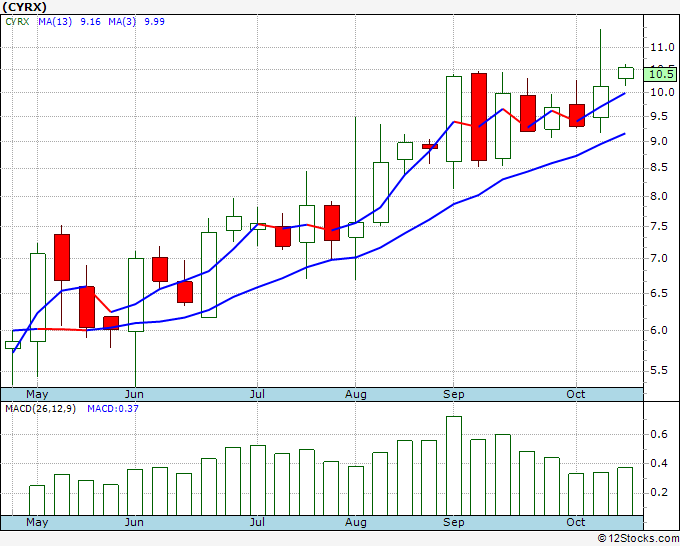Click the tall white candlestick at September start
The image size is (680, 546).
[x=454, y=119]
